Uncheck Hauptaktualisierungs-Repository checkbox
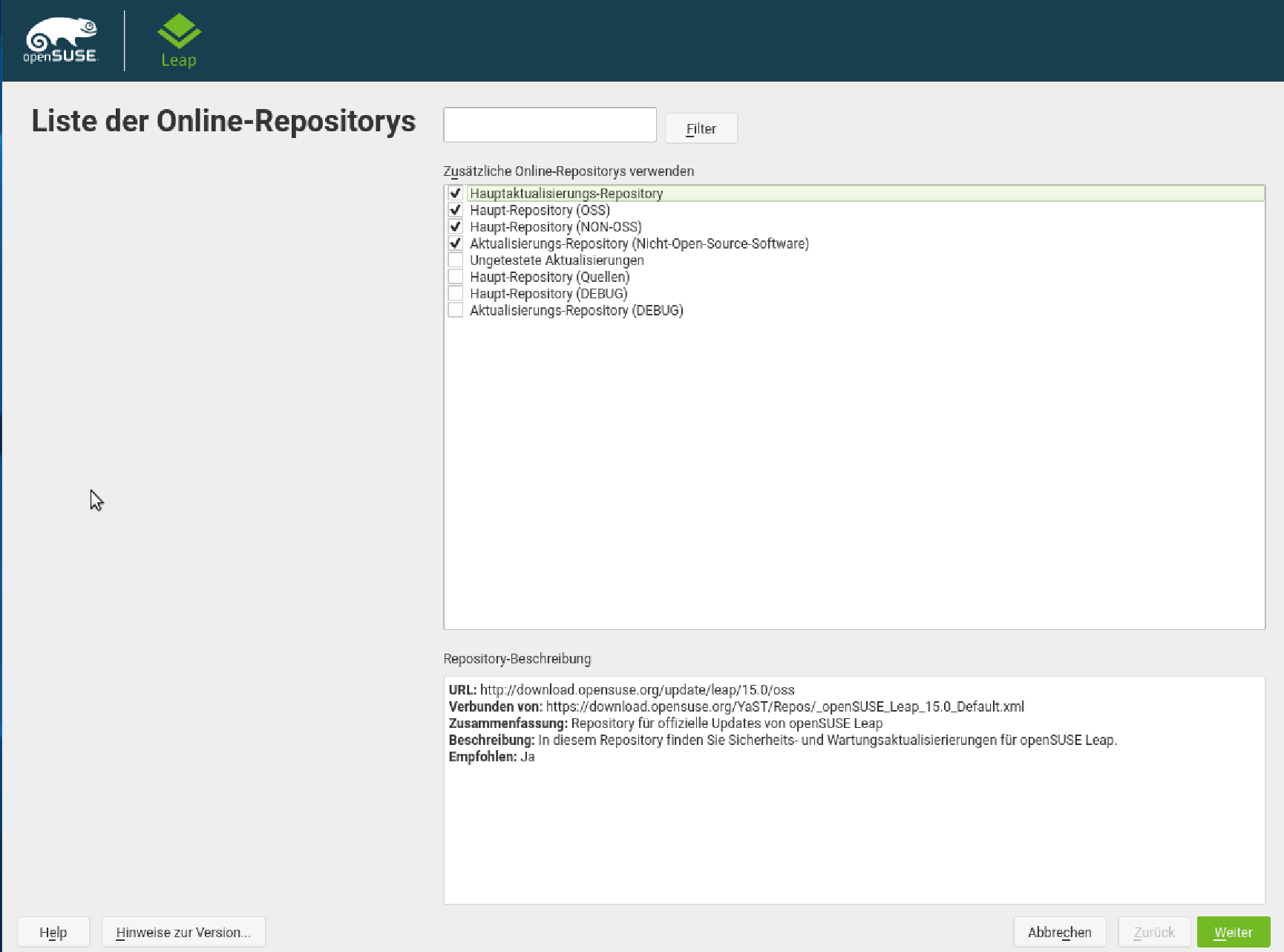Image resolution: width=1284 pixels, height=952 pixels. point(456,193)
